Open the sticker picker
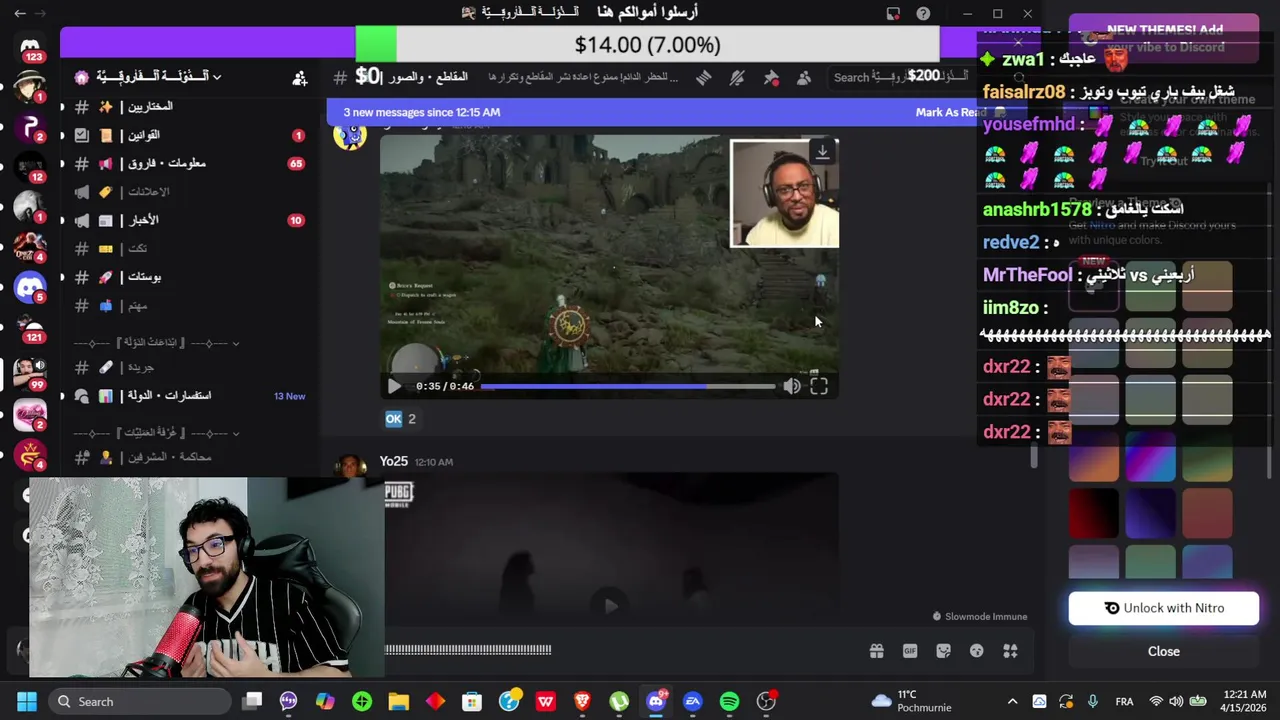 (x=943, y=651)
